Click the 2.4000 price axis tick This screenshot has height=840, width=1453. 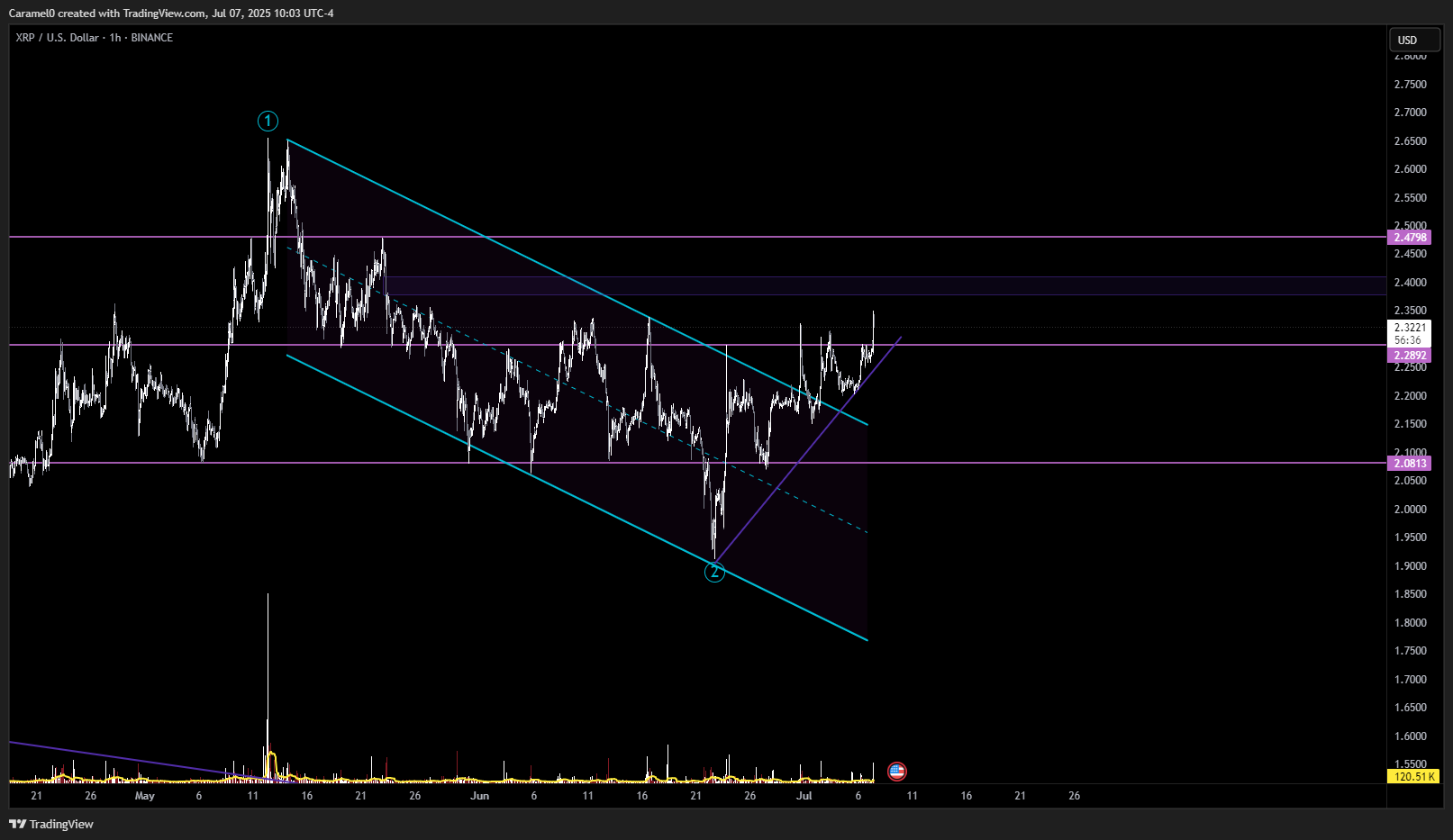coord(1411,283)
